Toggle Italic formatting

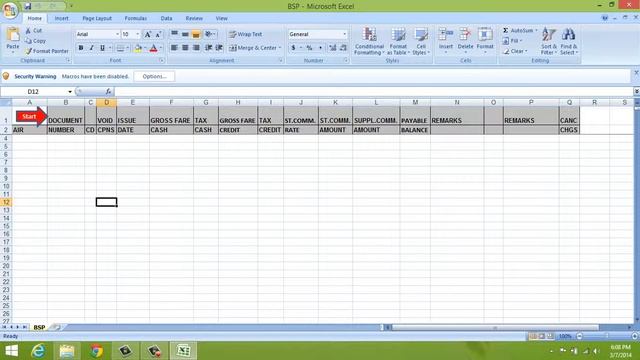click(x=91, y=48)
